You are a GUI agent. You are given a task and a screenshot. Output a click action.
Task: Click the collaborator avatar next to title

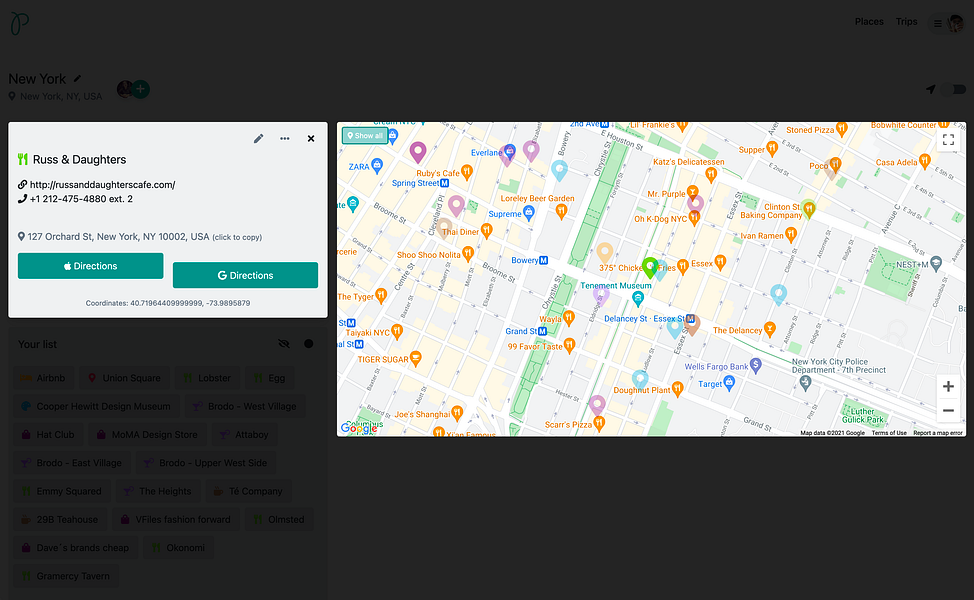tap(124, 89)
